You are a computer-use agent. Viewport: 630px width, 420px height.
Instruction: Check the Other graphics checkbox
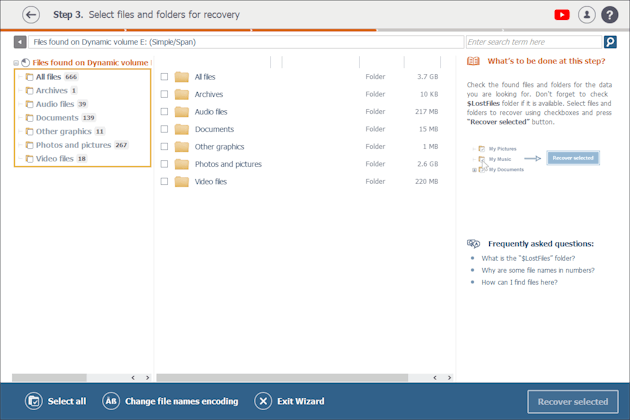click(x=164, y=146)
